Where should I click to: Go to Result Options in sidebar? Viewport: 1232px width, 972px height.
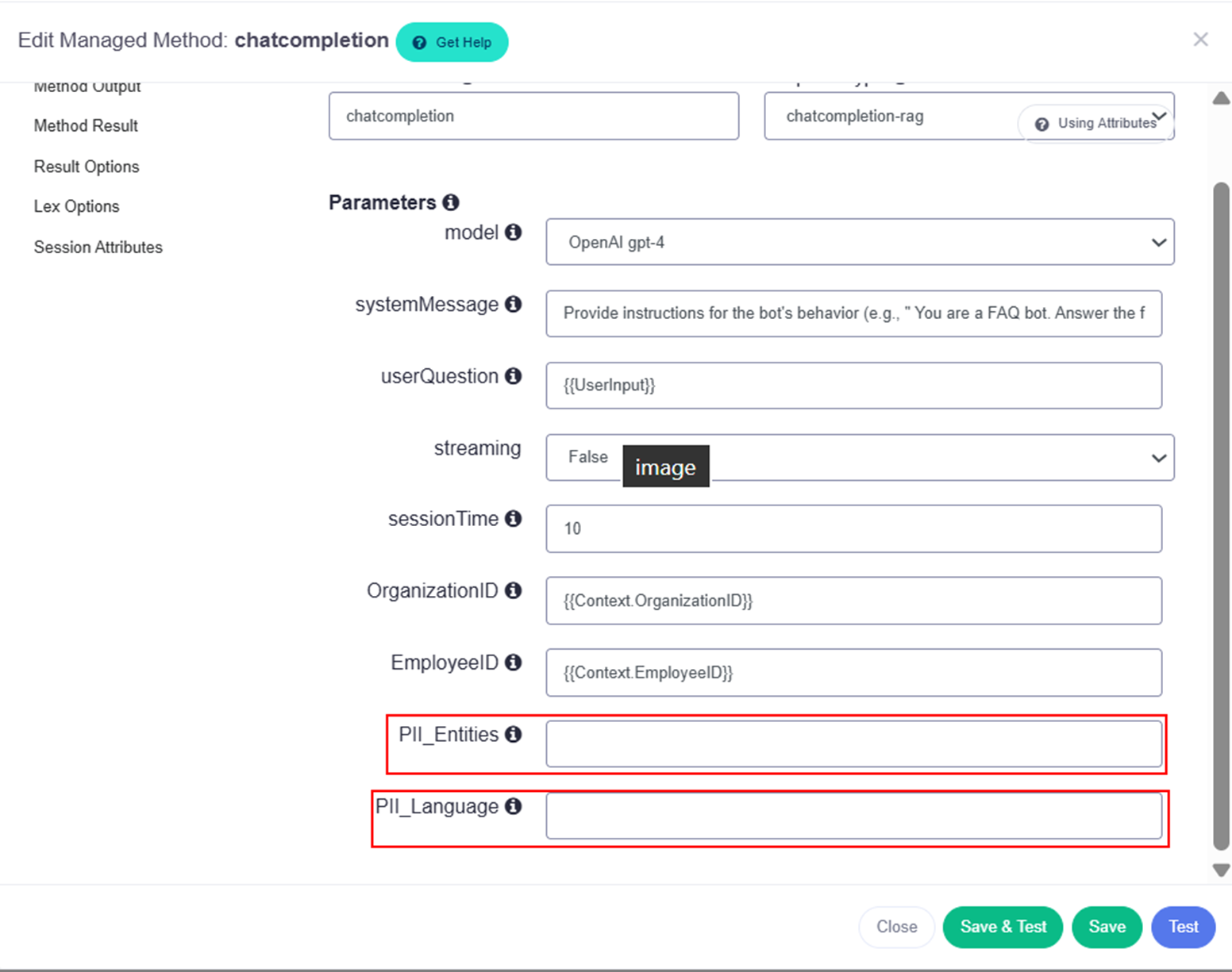tap(87, 167)
